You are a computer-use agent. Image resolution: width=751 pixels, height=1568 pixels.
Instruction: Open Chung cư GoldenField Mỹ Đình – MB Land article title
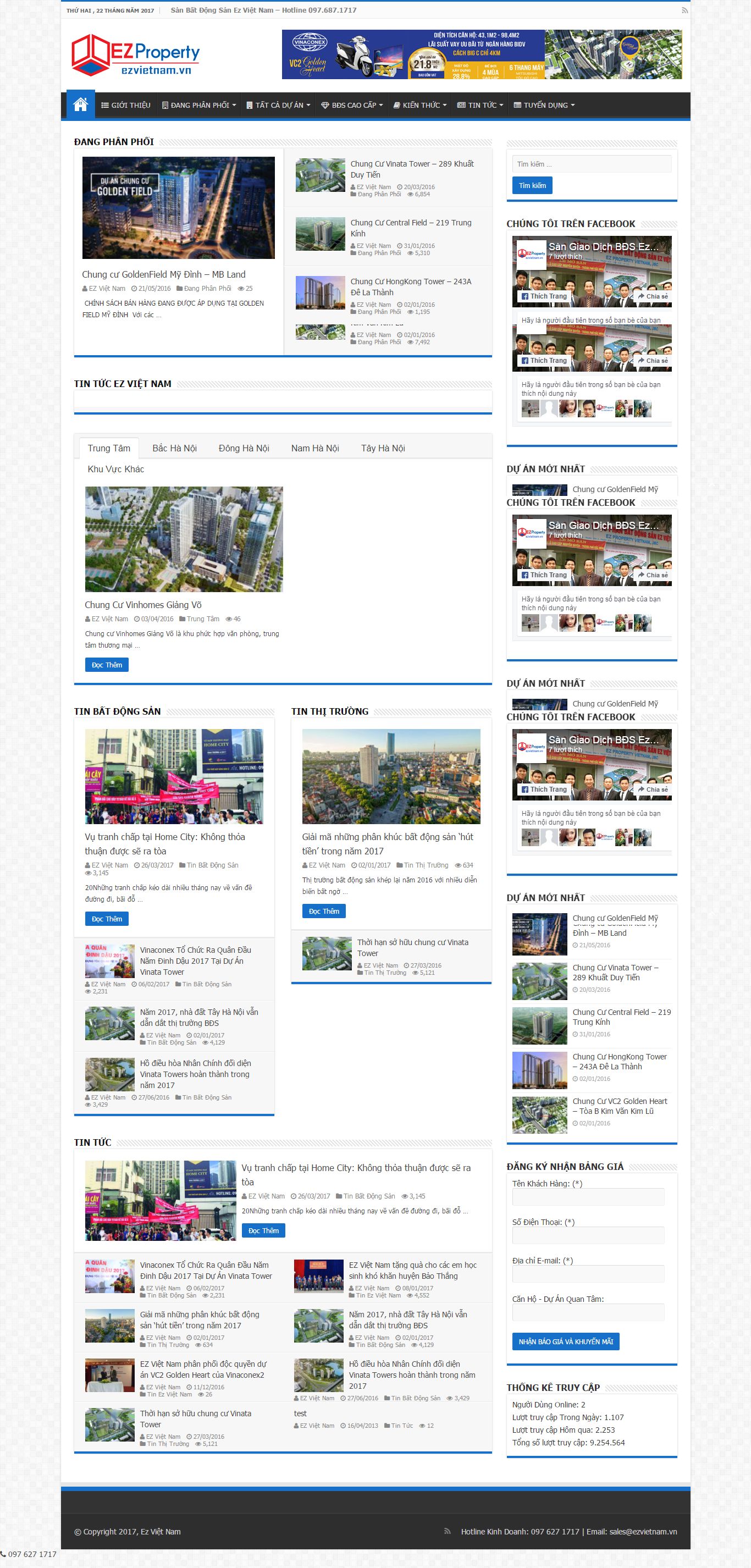pyautogui.click(x=164, y=274)
